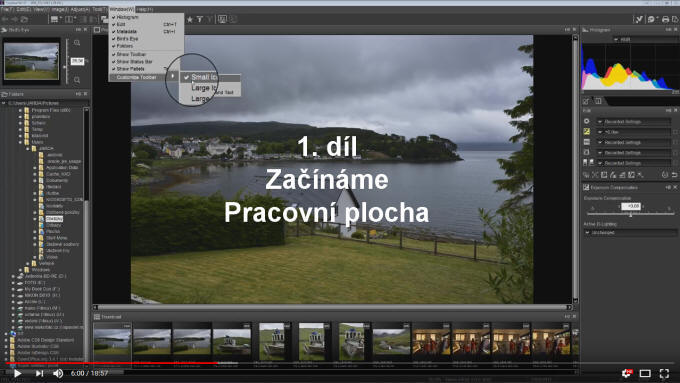Click the exposure compensation icon in Edit panel
This screenshot has width=680, height=383.
[587, 131]
